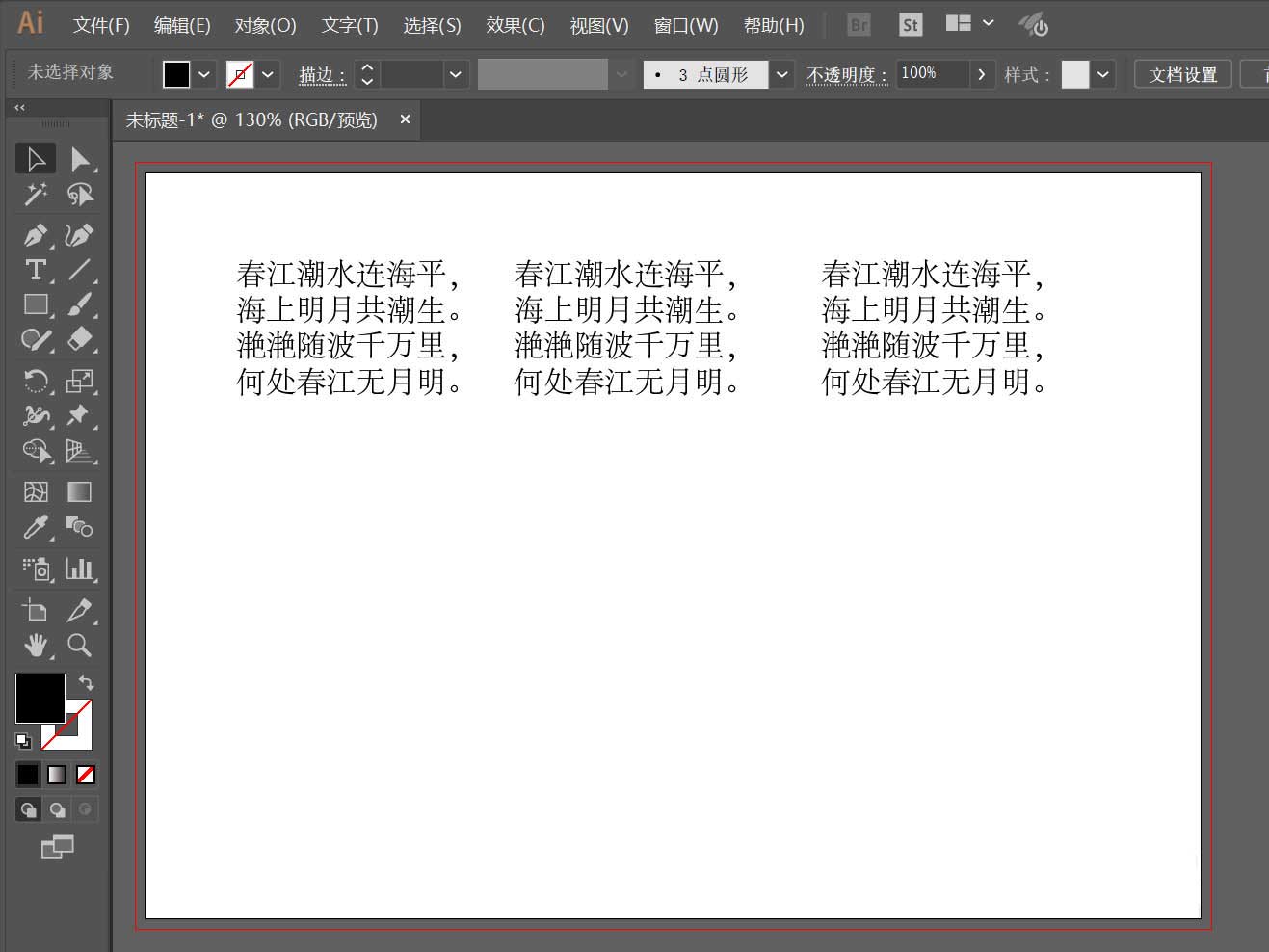Enable Draw Inside mode
The image size is (1269, 952).
(86, 809)
